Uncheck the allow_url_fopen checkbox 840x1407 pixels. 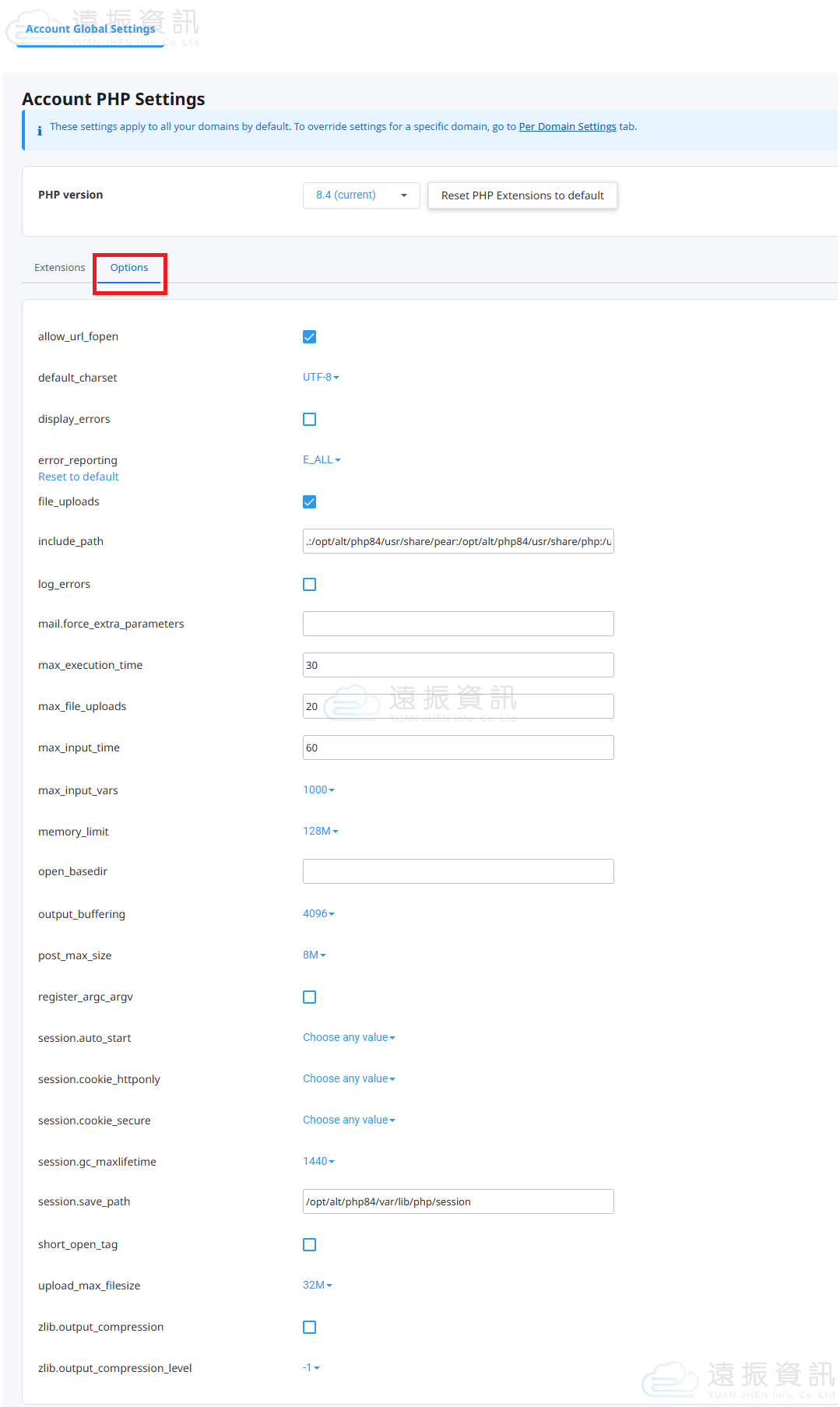coord(309,336)
